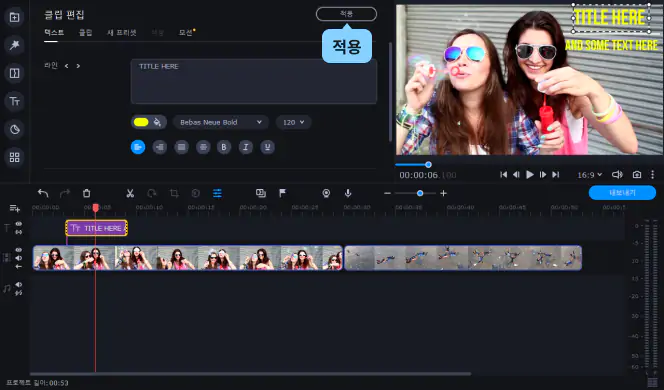This screenshot has height=390, width=664.
Task: Open audio meter settings icon bottom-right
Action: [x=653, y=382]
